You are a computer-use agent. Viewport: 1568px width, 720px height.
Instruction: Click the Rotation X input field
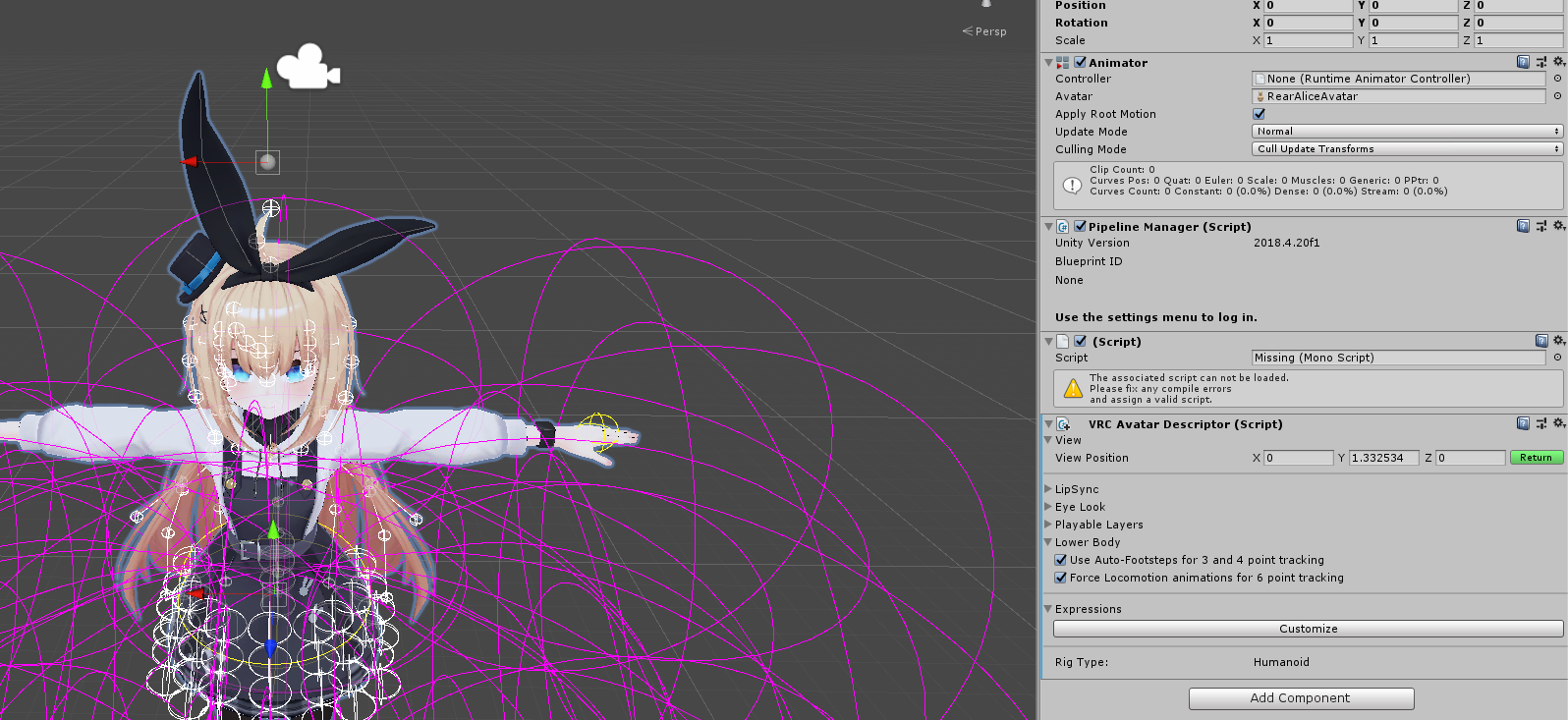click(x=1308, y=23)
